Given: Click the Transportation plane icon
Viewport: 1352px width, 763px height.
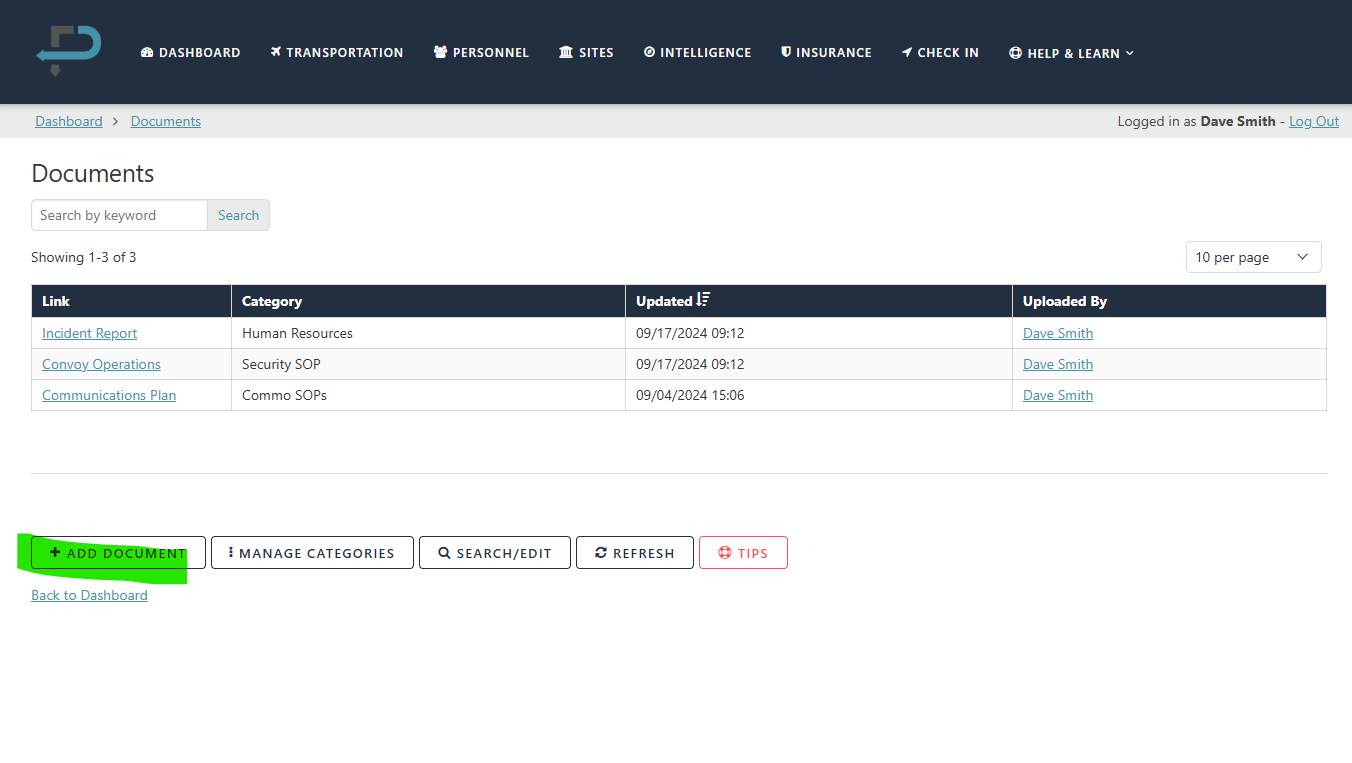Looking at the screenshot, I should pyautogui.click(x=276, y=52).
